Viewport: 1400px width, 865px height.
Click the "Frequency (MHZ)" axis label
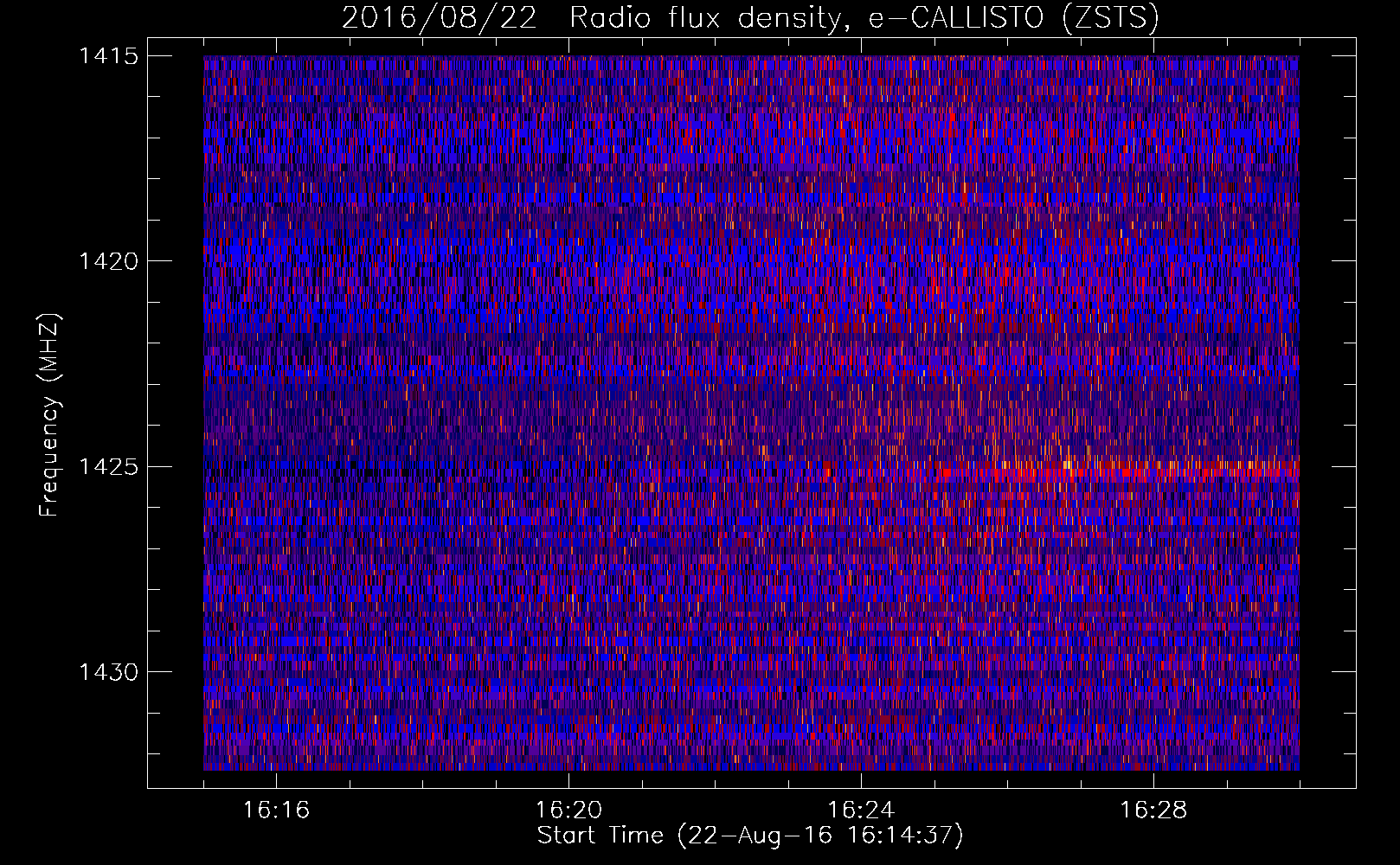[49, 415]
